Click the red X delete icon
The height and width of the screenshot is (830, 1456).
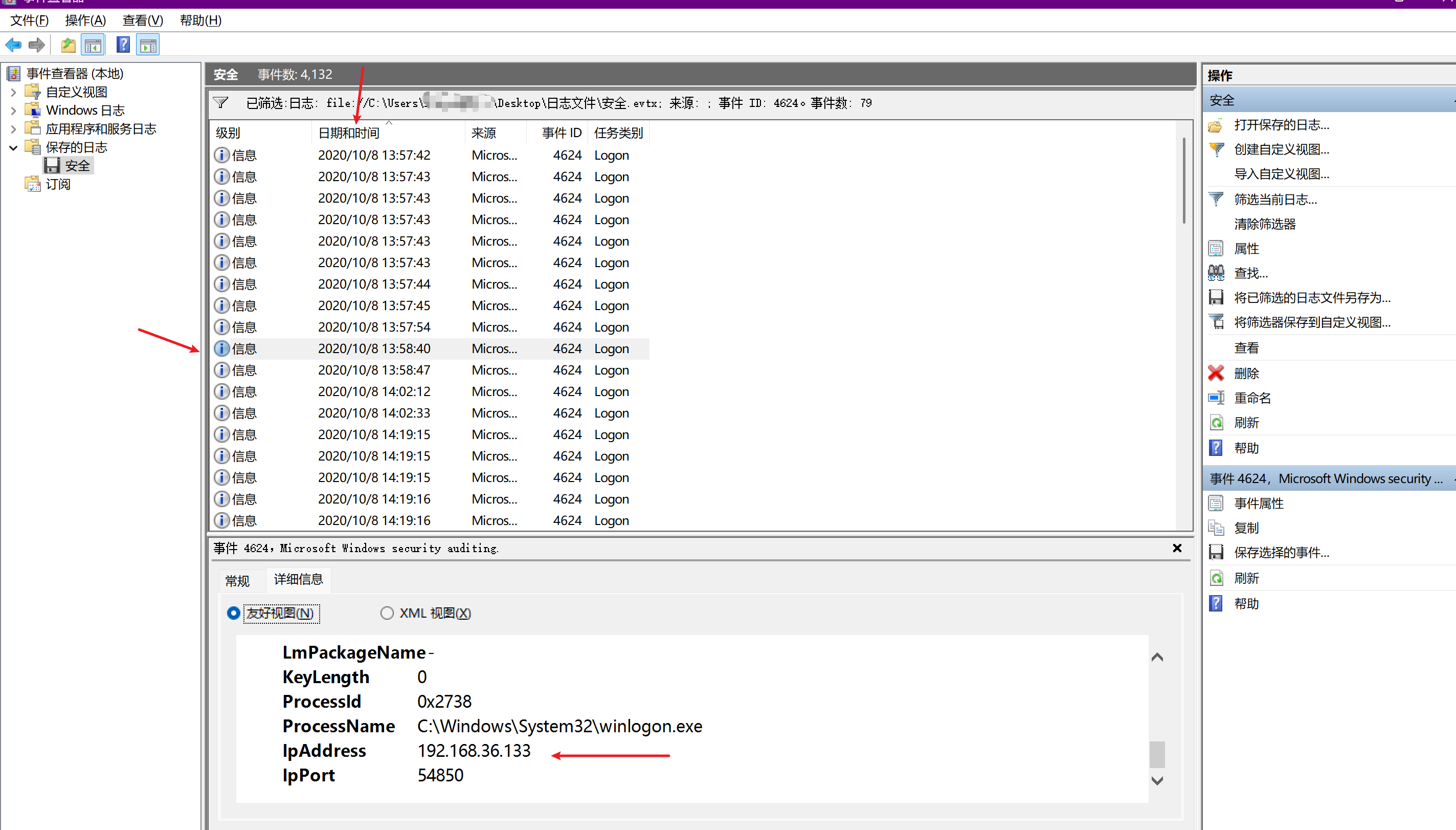(x=1216, y=374)
